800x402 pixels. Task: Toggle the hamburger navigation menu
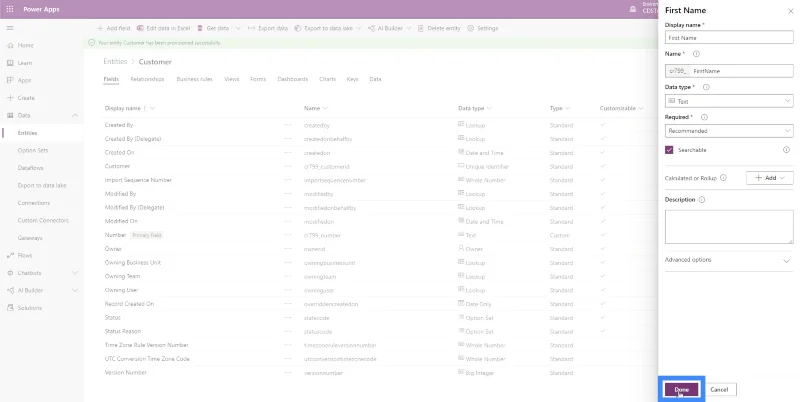tap(10, 28)
